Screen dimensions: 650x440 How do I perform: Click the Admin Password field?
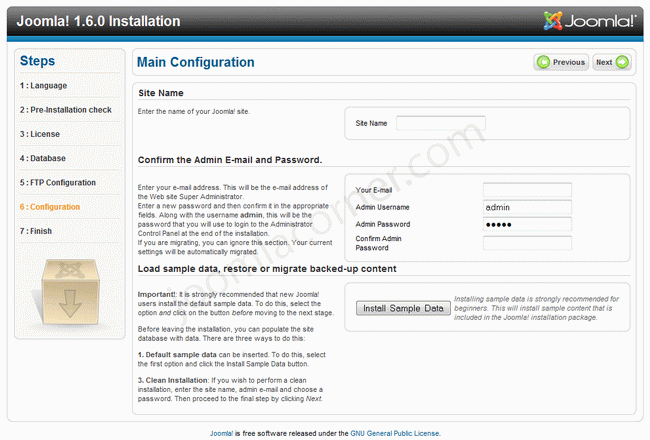pyautogui.click(x=527, y=224)
